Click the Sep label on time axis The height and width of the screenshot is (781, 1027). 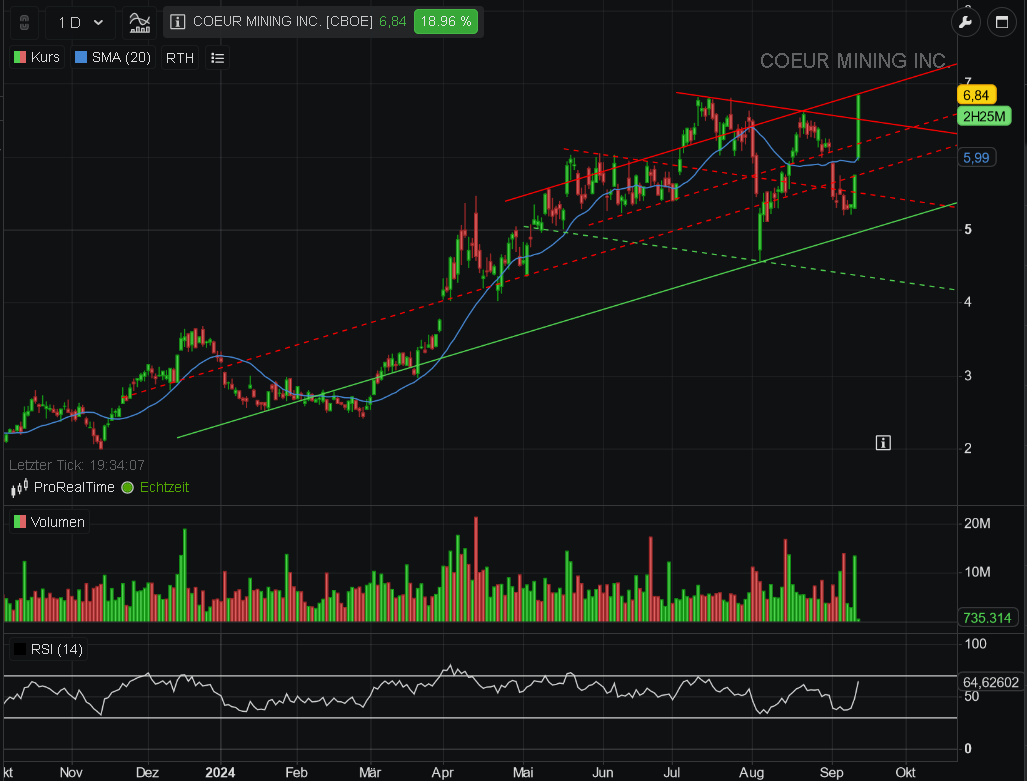click(x=831, y=772)
